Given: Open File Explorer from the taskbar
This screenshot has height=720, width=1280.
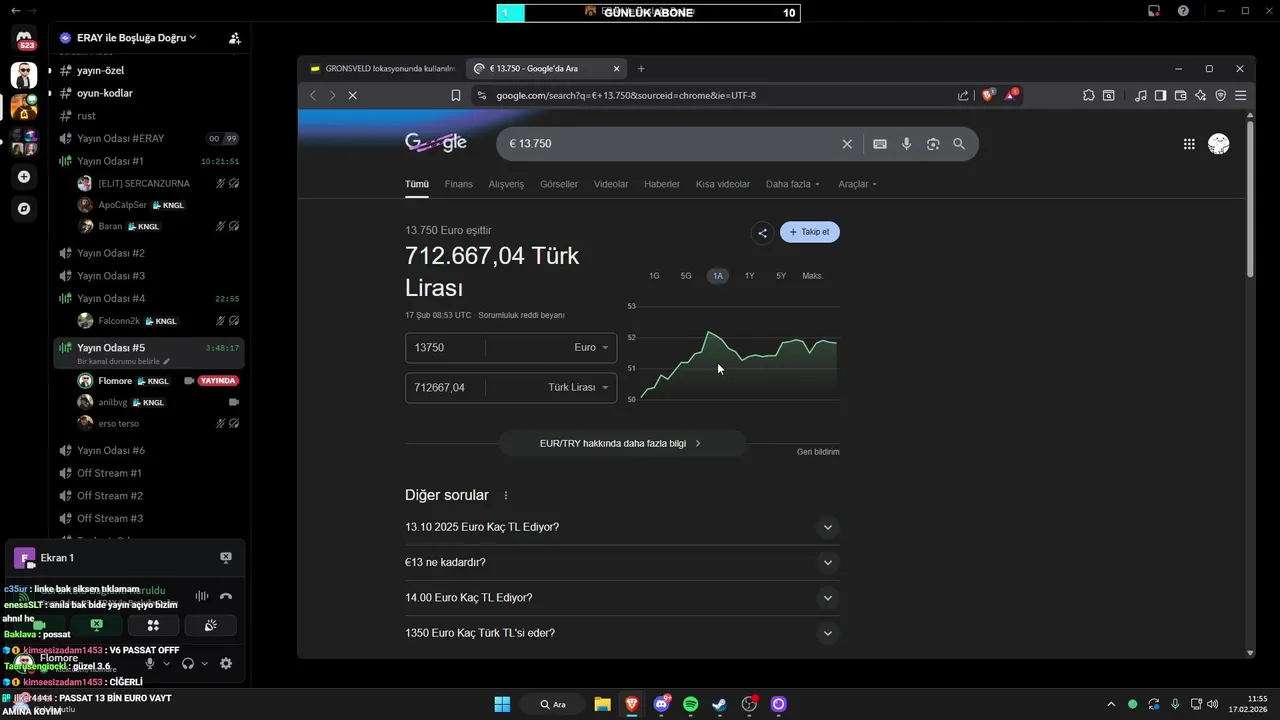Looking at the screenshot, I should [602, 704].
